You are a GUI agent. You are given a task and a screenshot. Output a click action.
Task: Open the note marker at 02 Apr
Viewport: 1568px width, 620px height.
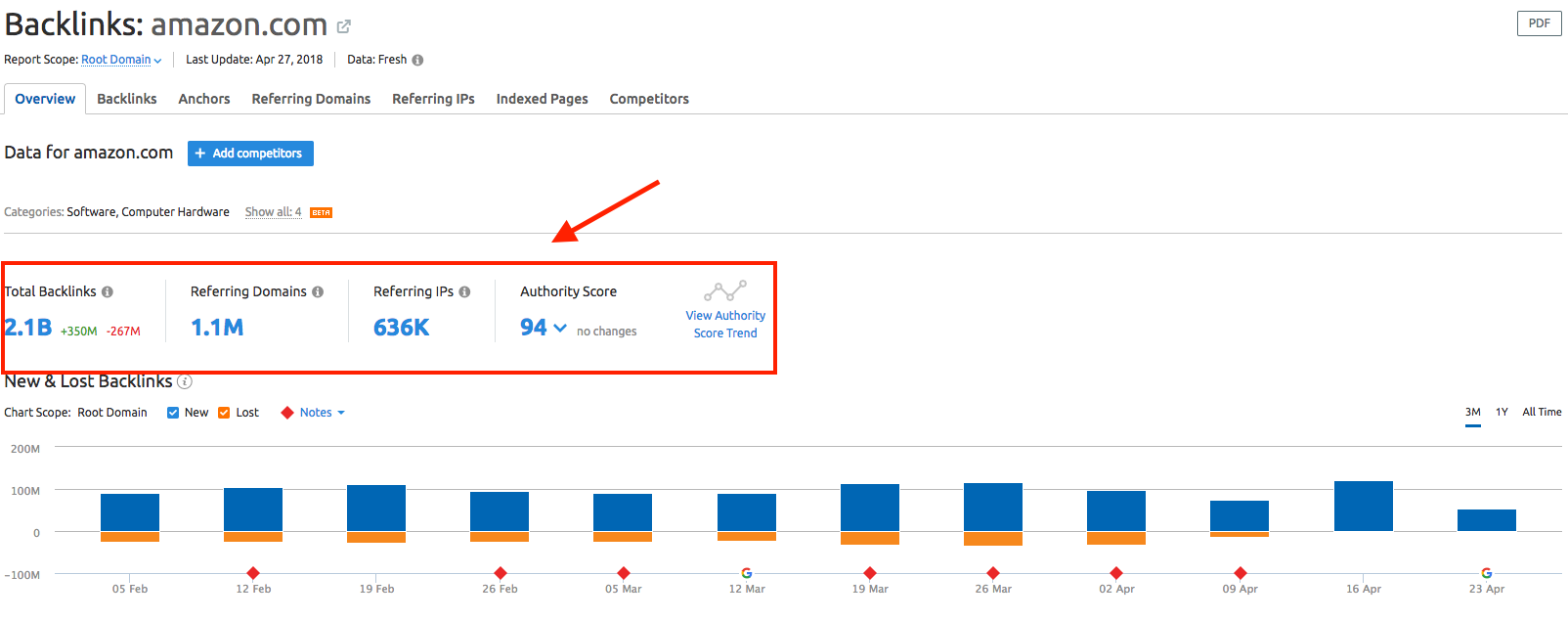click(1116, 573)
